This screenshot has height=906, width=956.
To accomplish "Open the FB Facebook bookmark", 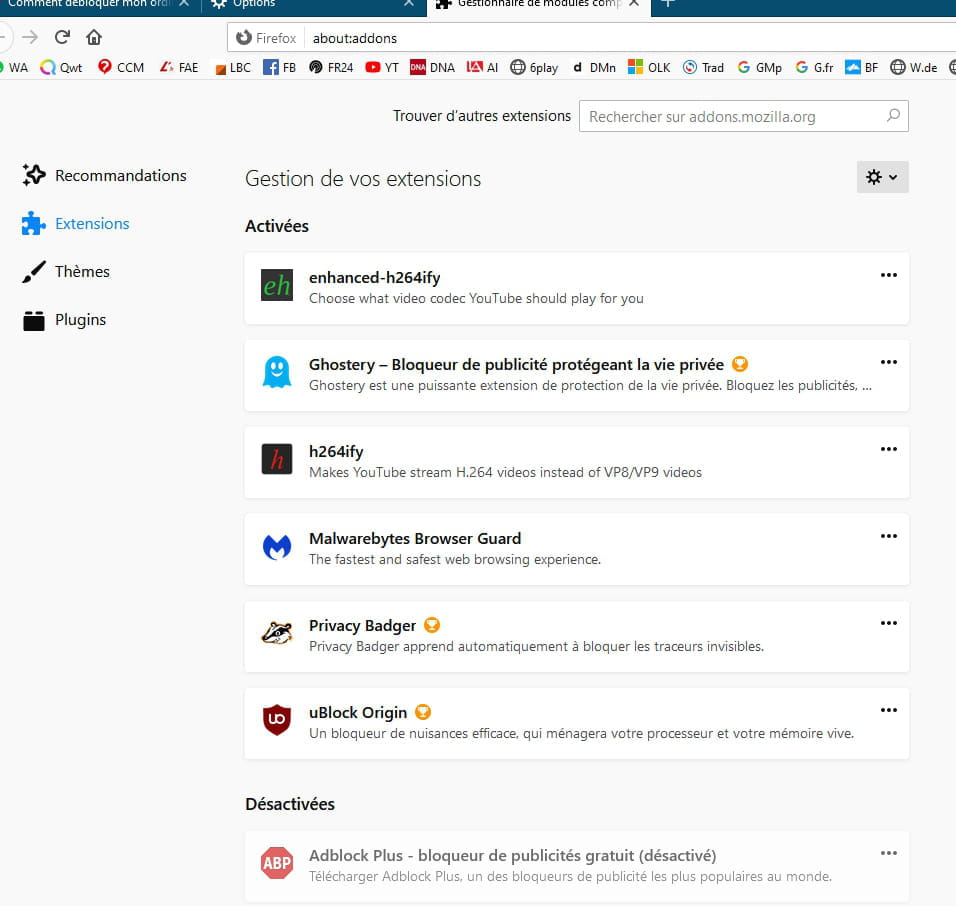I will click(280, 67).
